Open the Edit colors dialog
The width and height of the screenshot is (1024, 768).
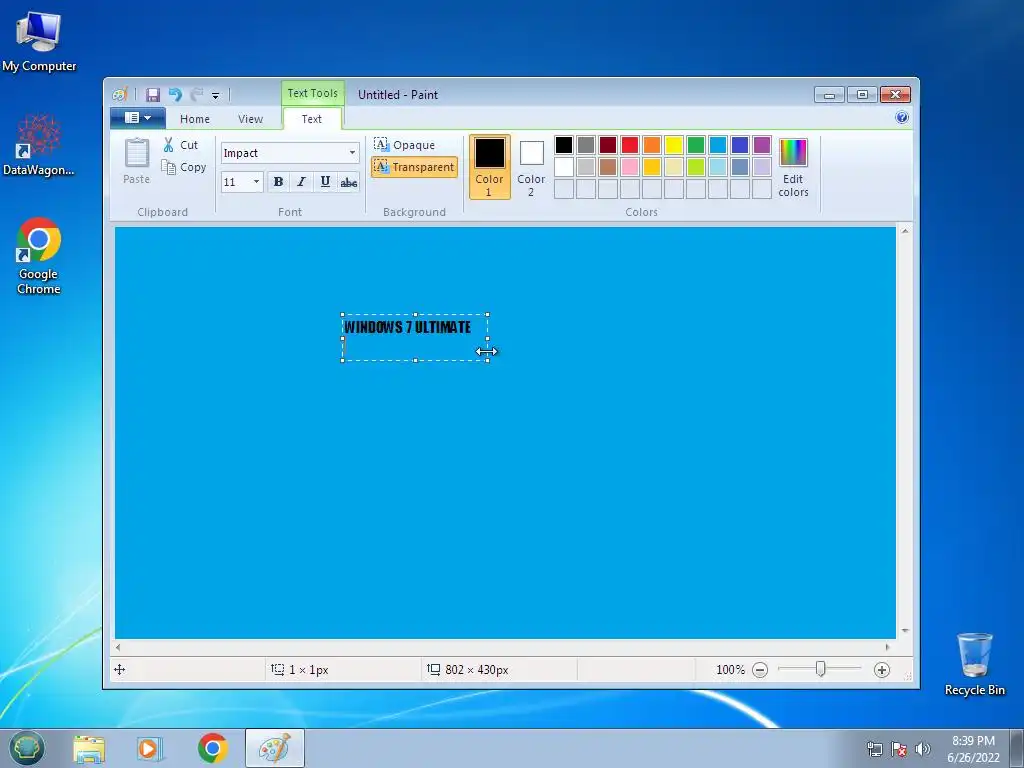[793, 167]
